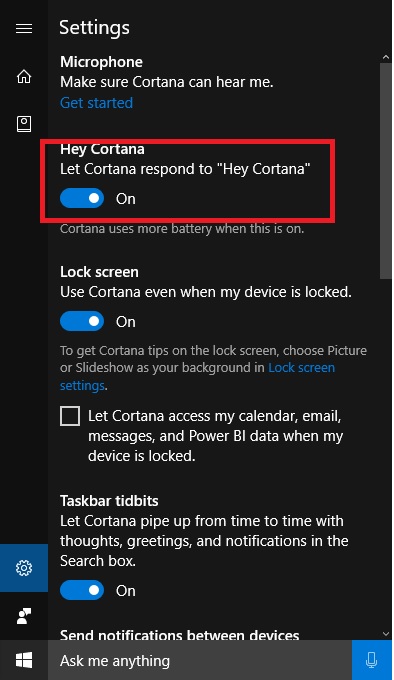Open the Feedback icon in sidebar
Screen dimensions: 394x680
[x=24, y=616]
